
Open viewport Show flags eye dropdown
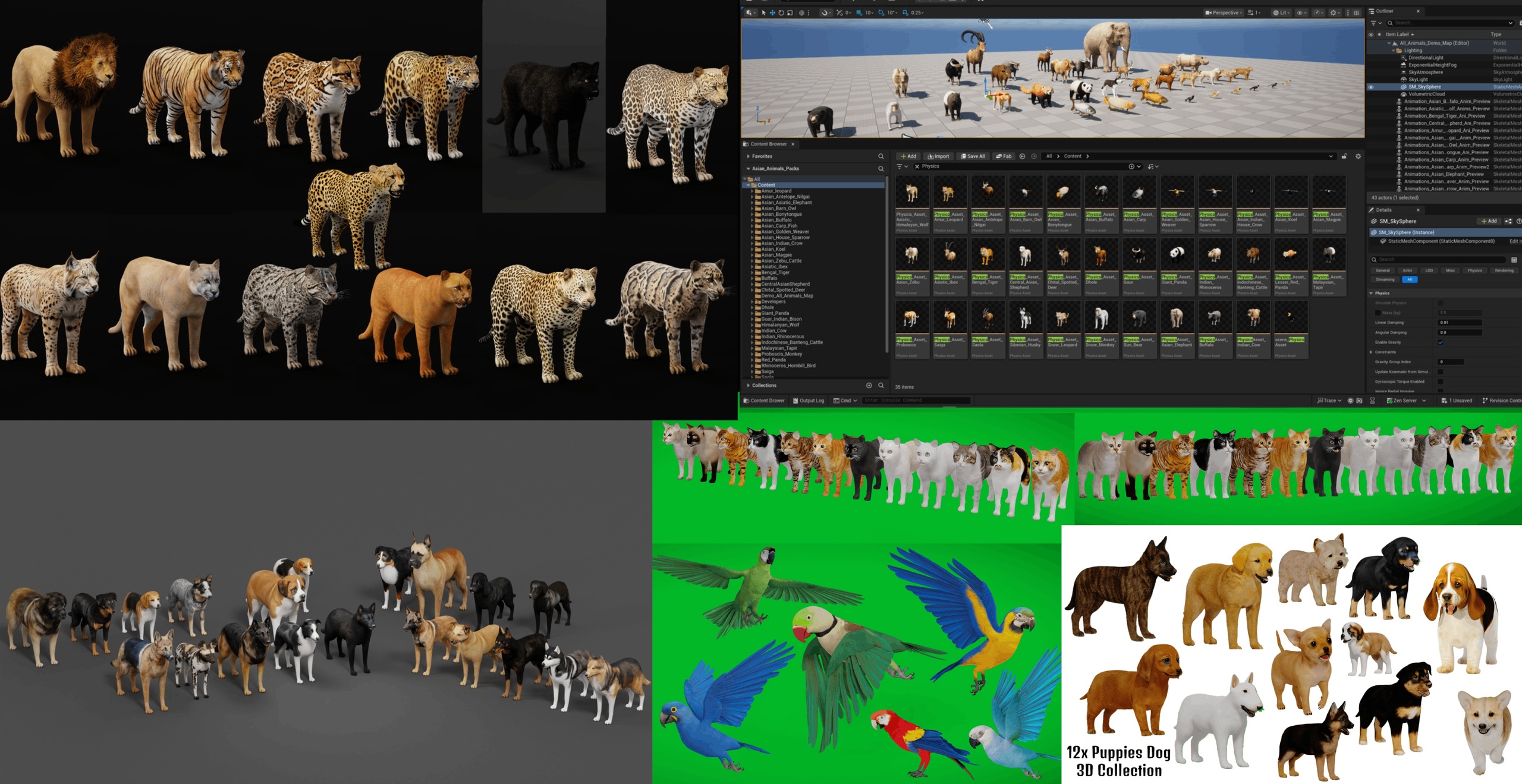(1301, 12)
